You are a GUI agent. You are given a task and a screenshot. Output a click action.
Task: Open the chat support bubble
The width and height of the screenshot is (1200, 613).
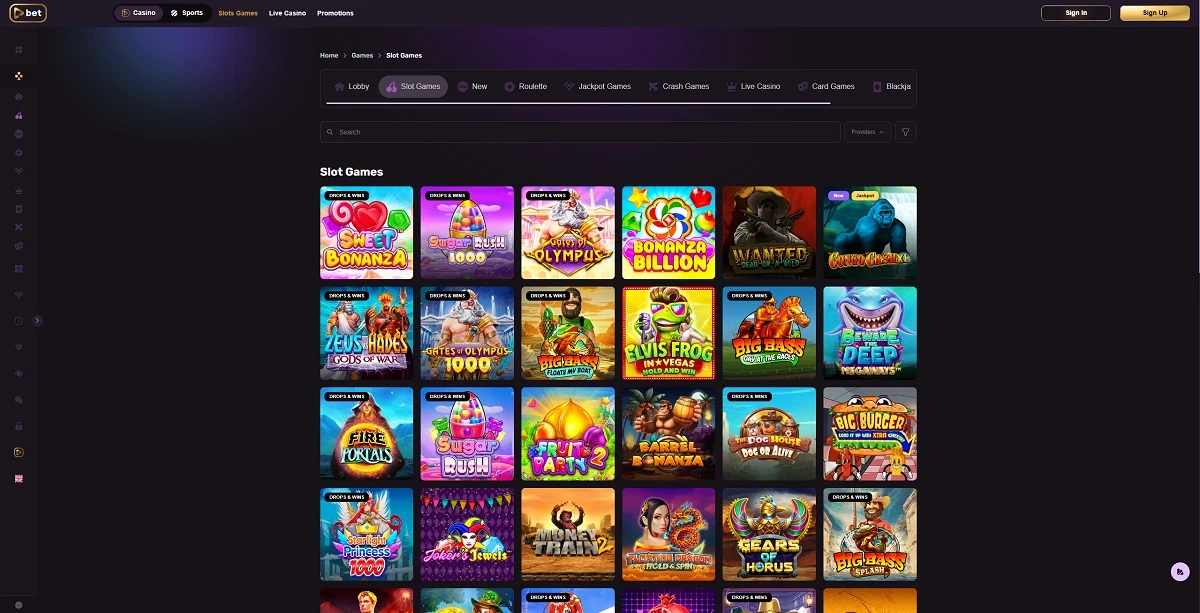pos(1180,571)
